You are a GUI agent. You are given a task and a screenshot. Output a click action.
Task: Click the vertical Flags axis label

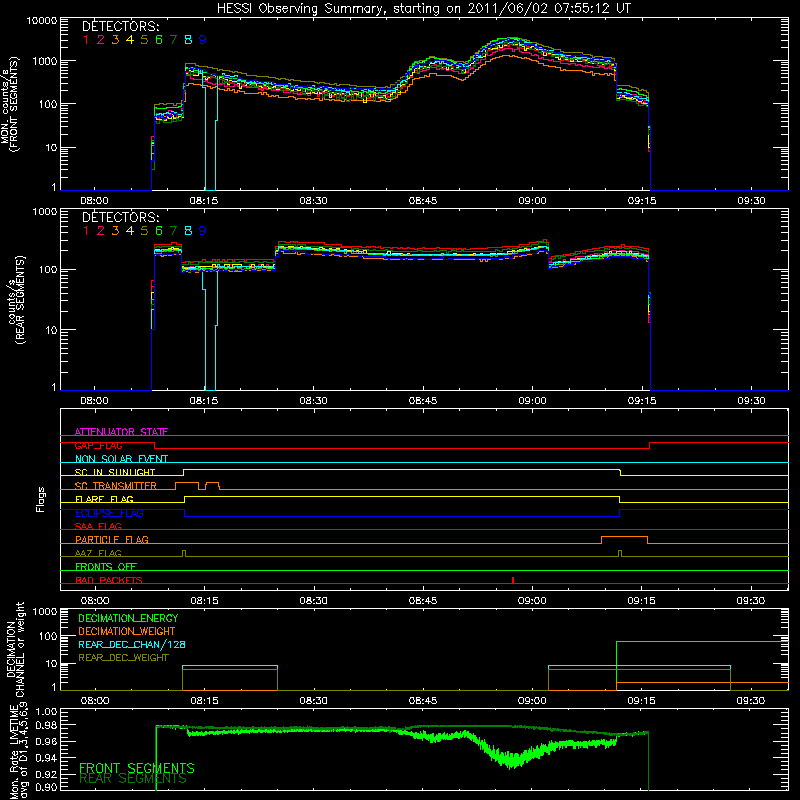(41, 499)
